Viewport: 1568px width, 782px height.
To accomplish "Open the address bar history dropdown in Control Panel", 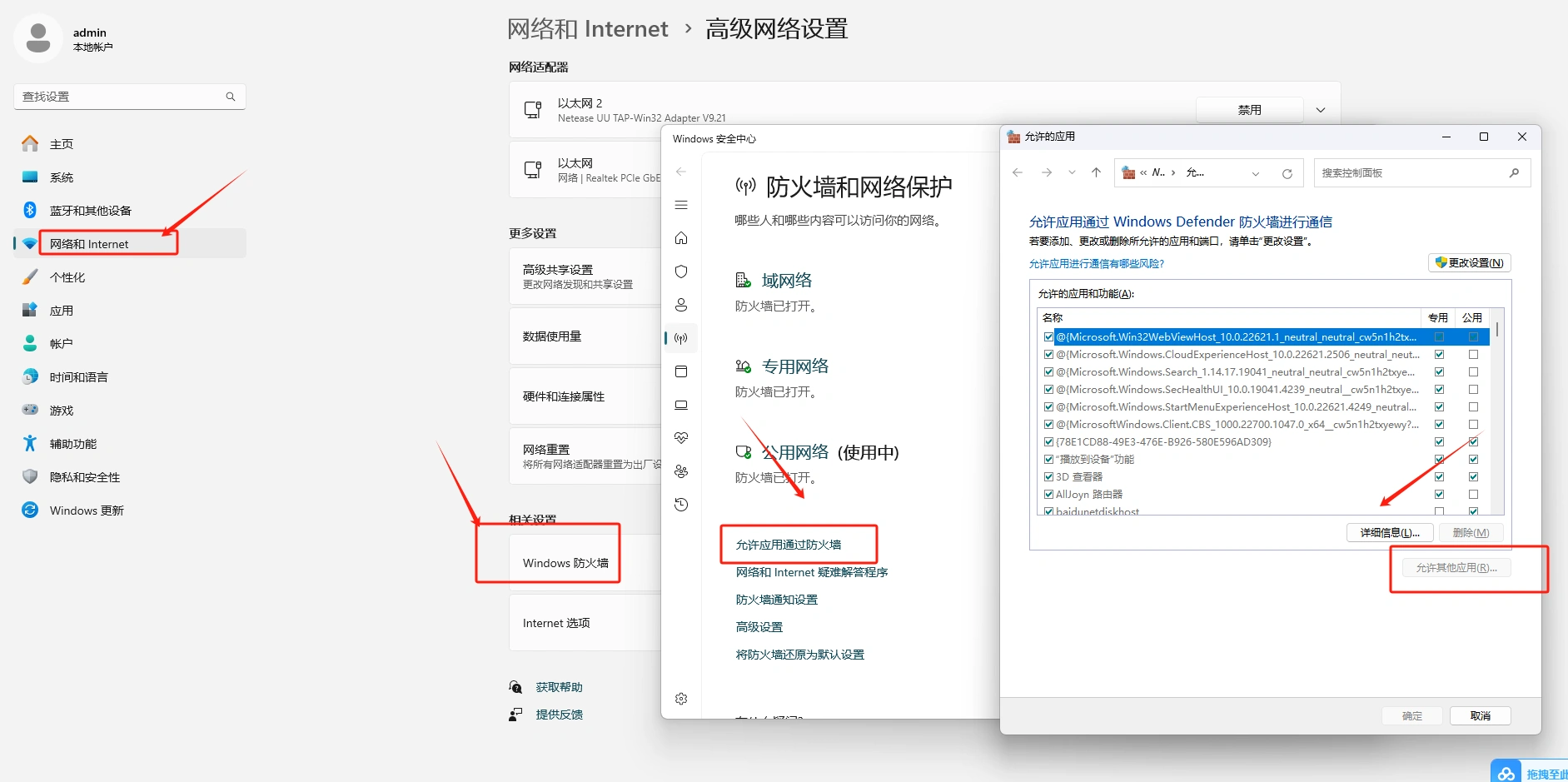I will (x=1256, y=172).
